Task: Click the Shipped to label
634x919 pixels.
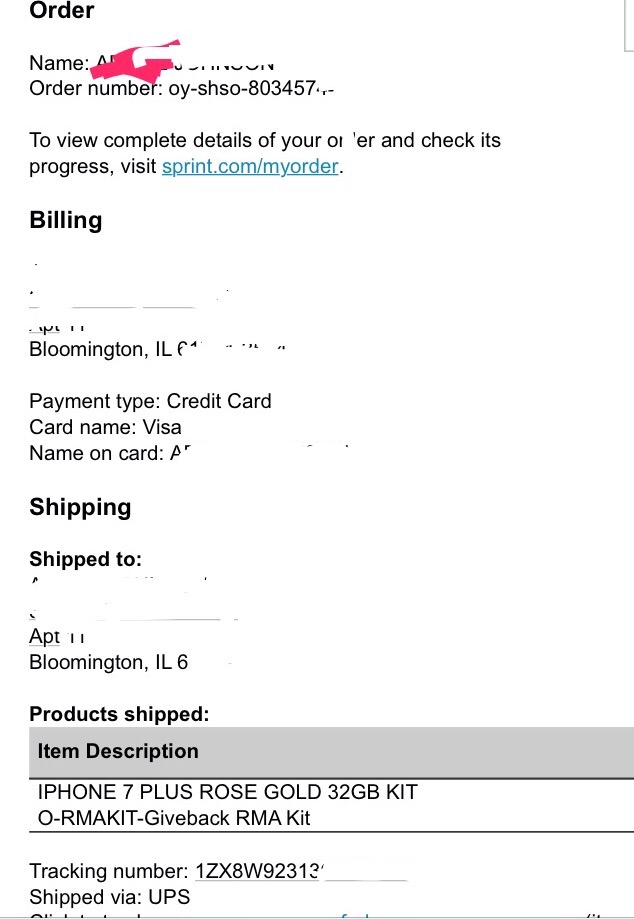Action: 86,559
